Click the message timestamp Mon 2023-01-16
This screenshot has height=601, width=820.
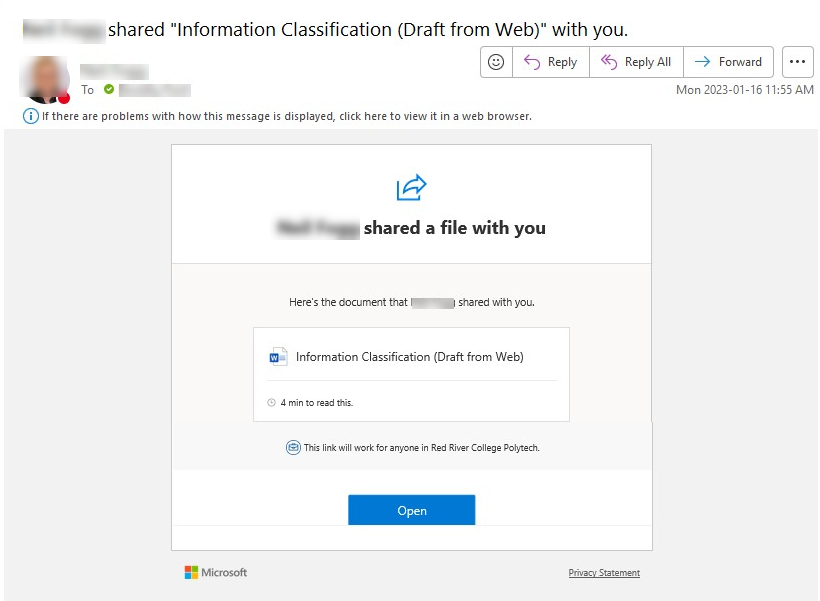(x=745, y=90)
